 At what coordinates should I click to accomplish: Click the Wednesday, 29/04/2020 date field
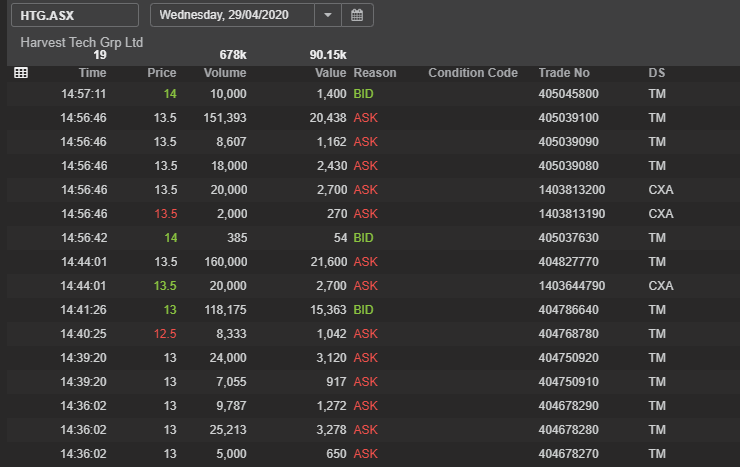tap(232, 15)
